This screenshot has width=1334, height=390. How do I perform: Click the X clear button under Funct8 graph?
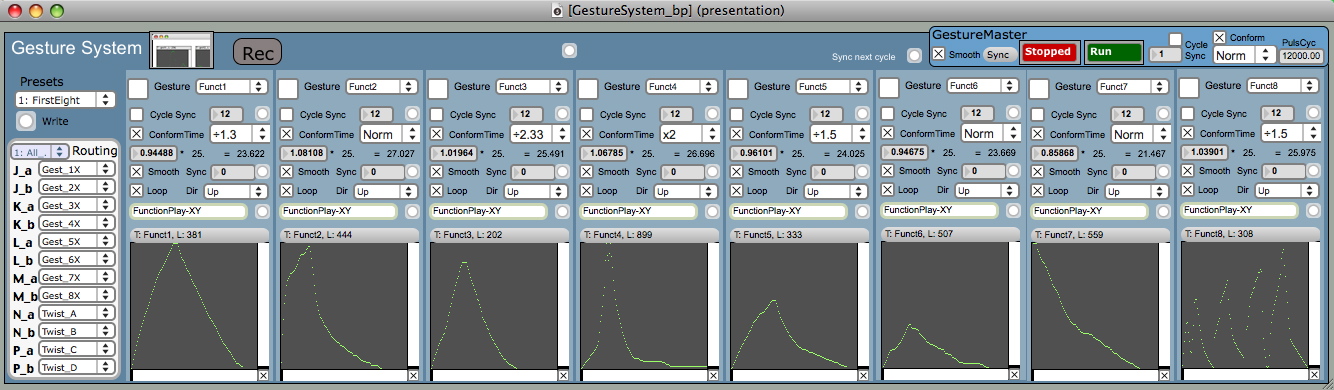click(x=1313, y=374)
